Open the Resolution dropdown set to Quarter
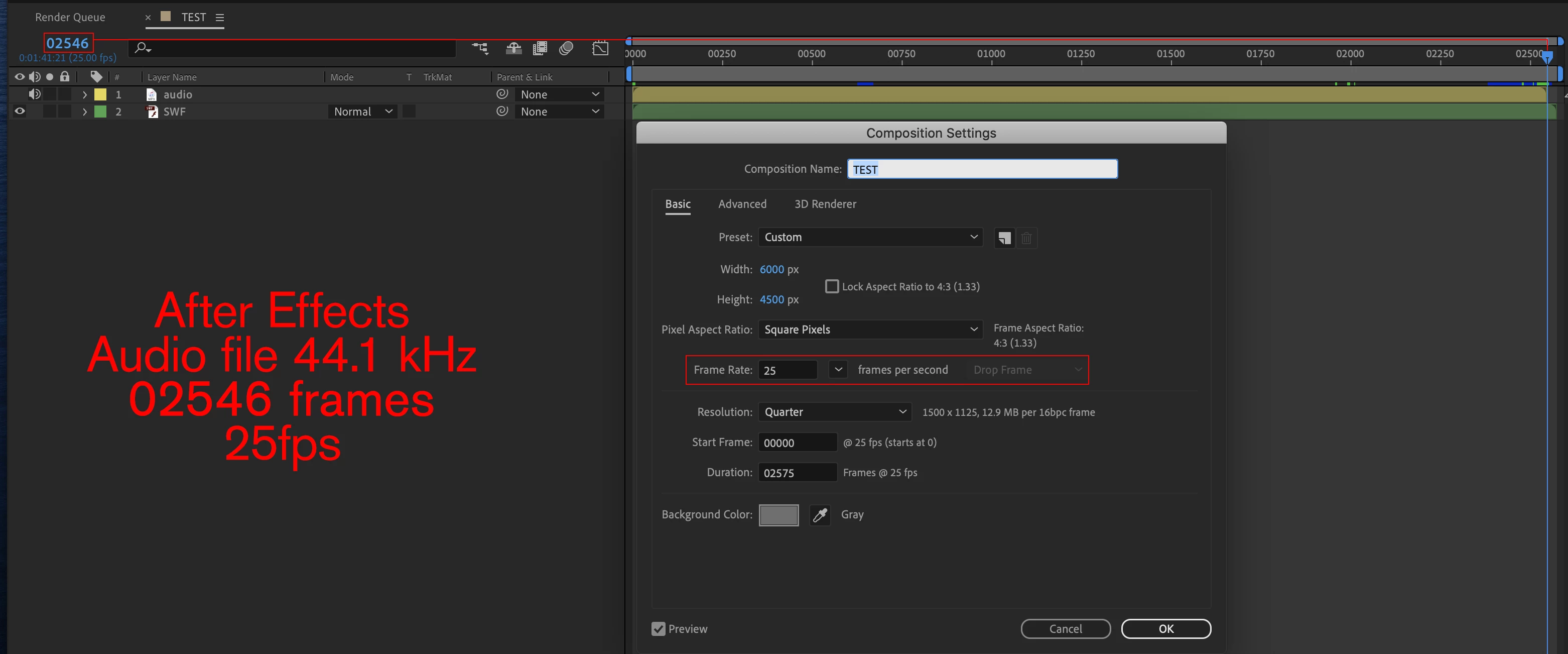This screenshot has width=1568, height=654. 835,412
